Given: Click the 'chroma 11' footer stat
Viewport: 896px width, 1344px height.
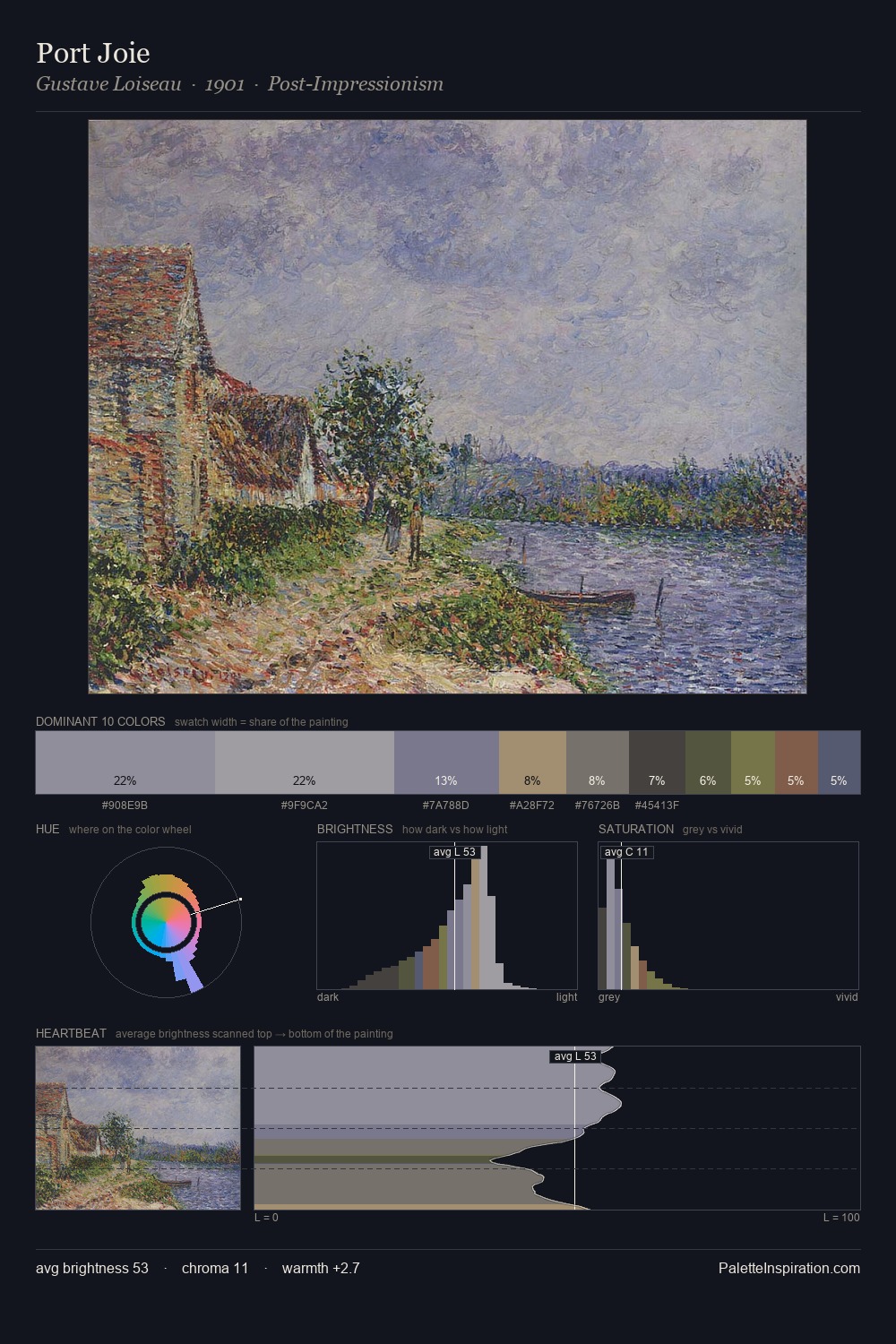Looking at the screenshot, I should point(215,1268).
